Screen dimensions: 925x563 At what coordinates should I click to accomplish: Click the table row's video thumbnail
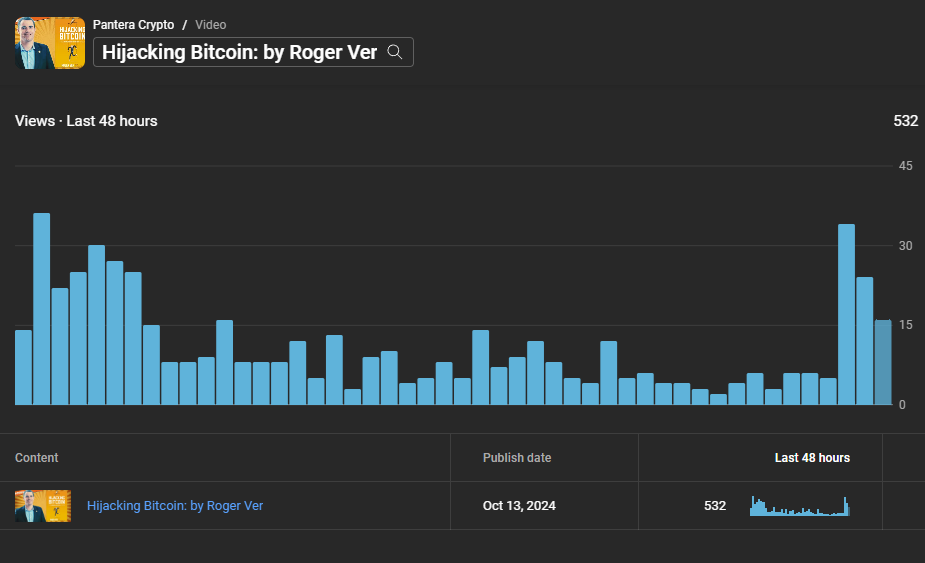pyautogui.click(x=43, y=506)
